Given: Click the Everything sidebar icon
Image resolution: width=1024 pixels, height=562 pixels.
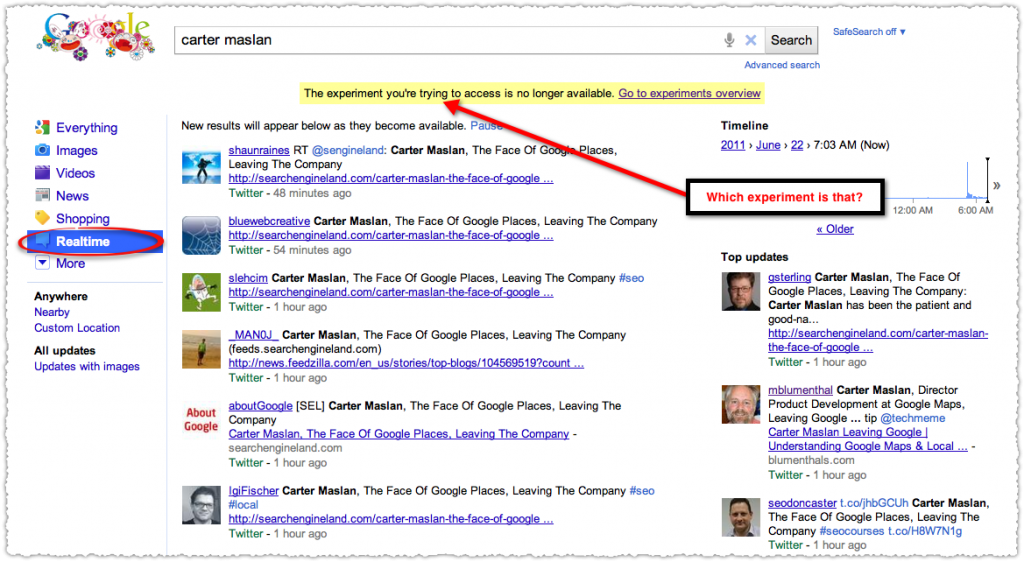Looking at the screenshot, I should click(42, 127).
